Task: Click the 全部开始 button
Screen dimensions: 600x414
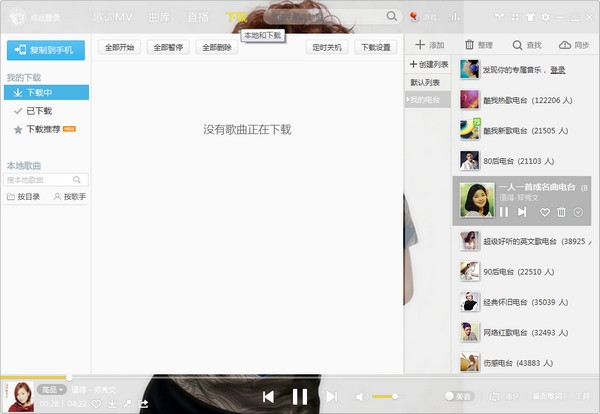Action: click(119, 47)
